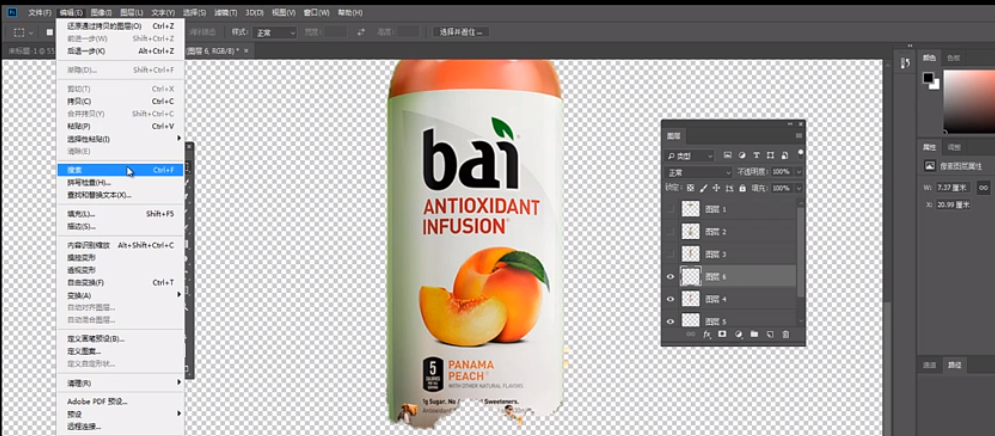Click the lock all padlock icon
Screen dimensions: 995x436
tap(742, 188)
